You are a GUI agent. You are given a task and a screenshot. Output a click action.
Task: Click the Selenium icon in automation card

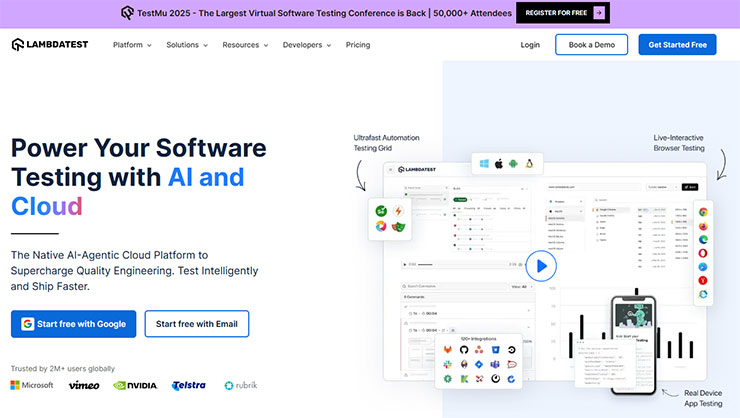click(381, 211)
